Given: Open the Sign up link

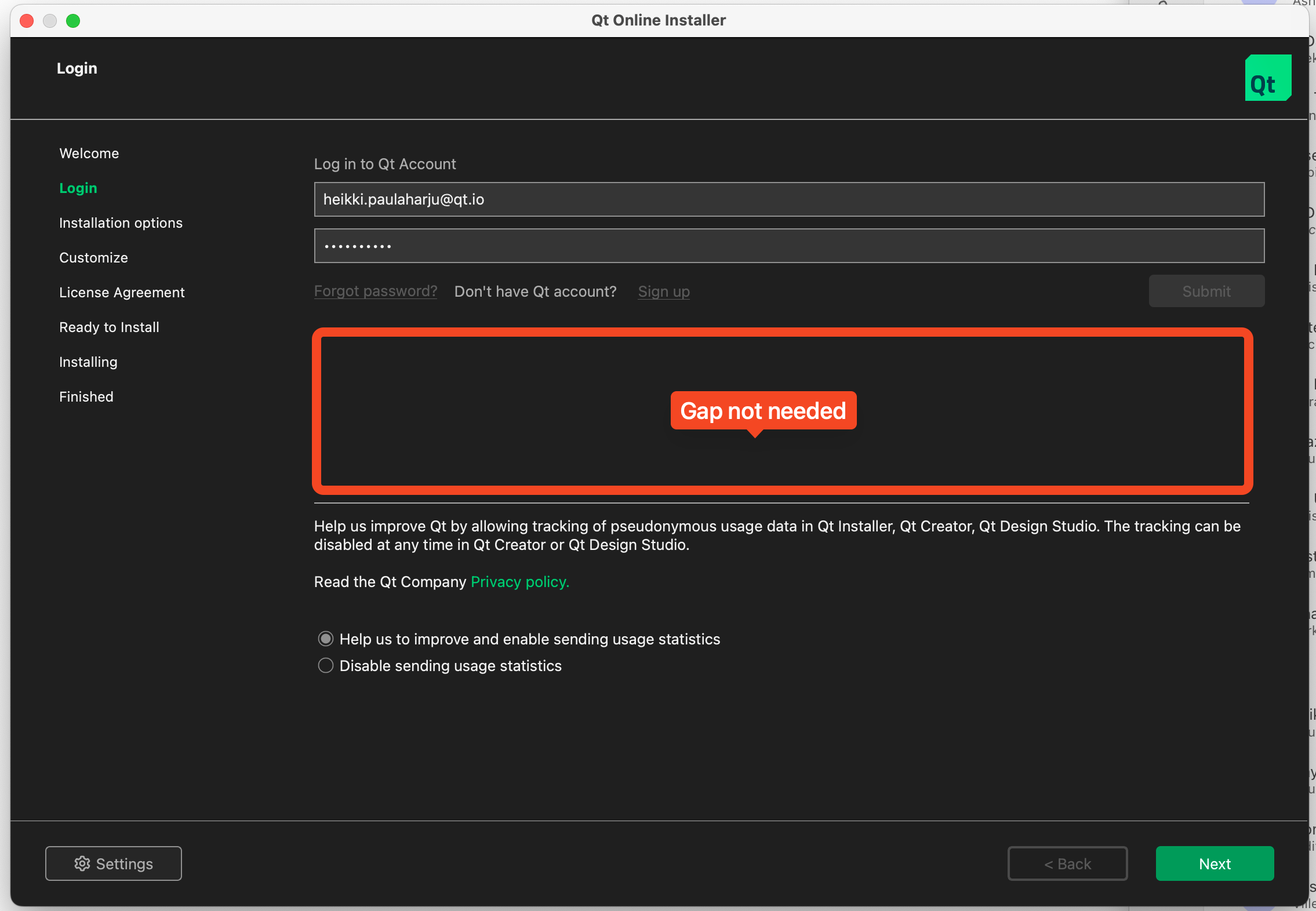Looking at the screenshot, I should (x=664, y=291).
